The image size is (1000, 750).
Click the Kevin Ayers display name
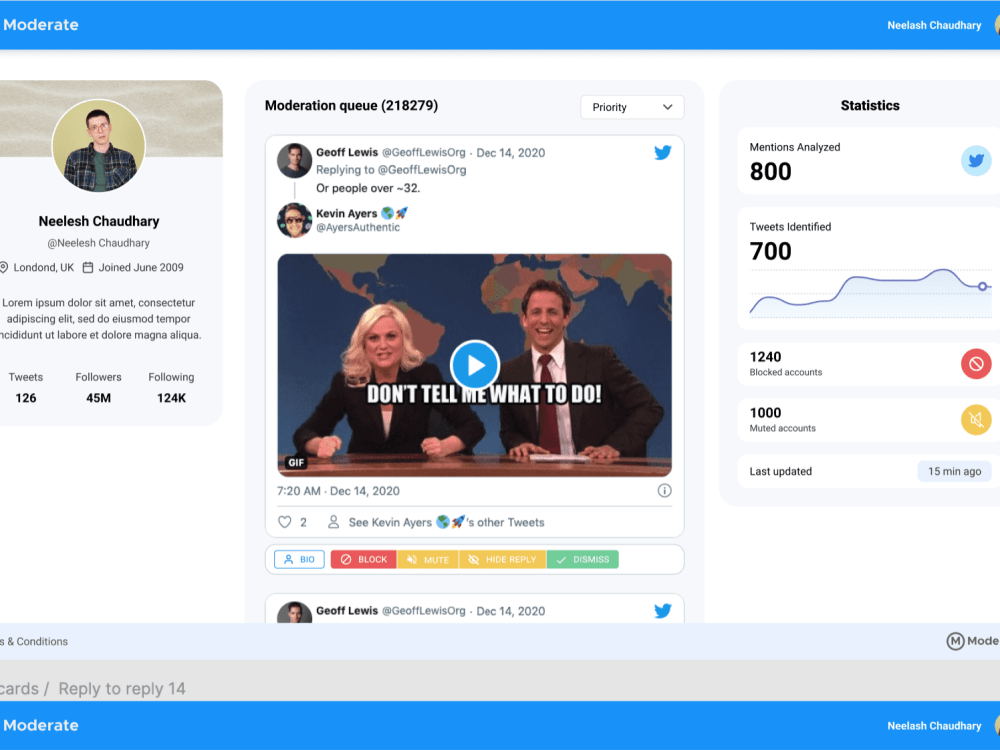(x=346, y=214)
